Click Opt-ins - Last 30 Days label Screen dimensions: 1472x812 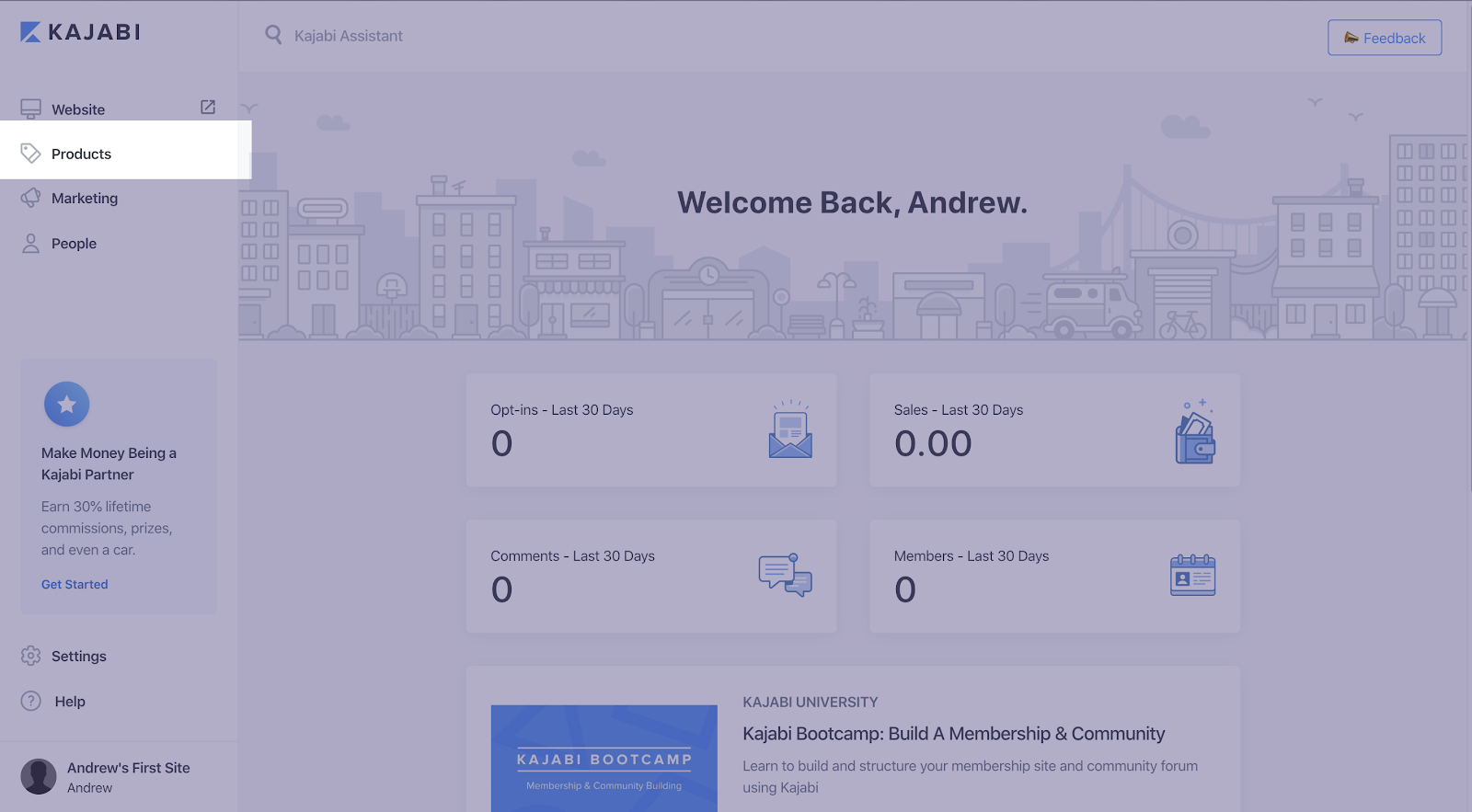(x=562, y=410)
